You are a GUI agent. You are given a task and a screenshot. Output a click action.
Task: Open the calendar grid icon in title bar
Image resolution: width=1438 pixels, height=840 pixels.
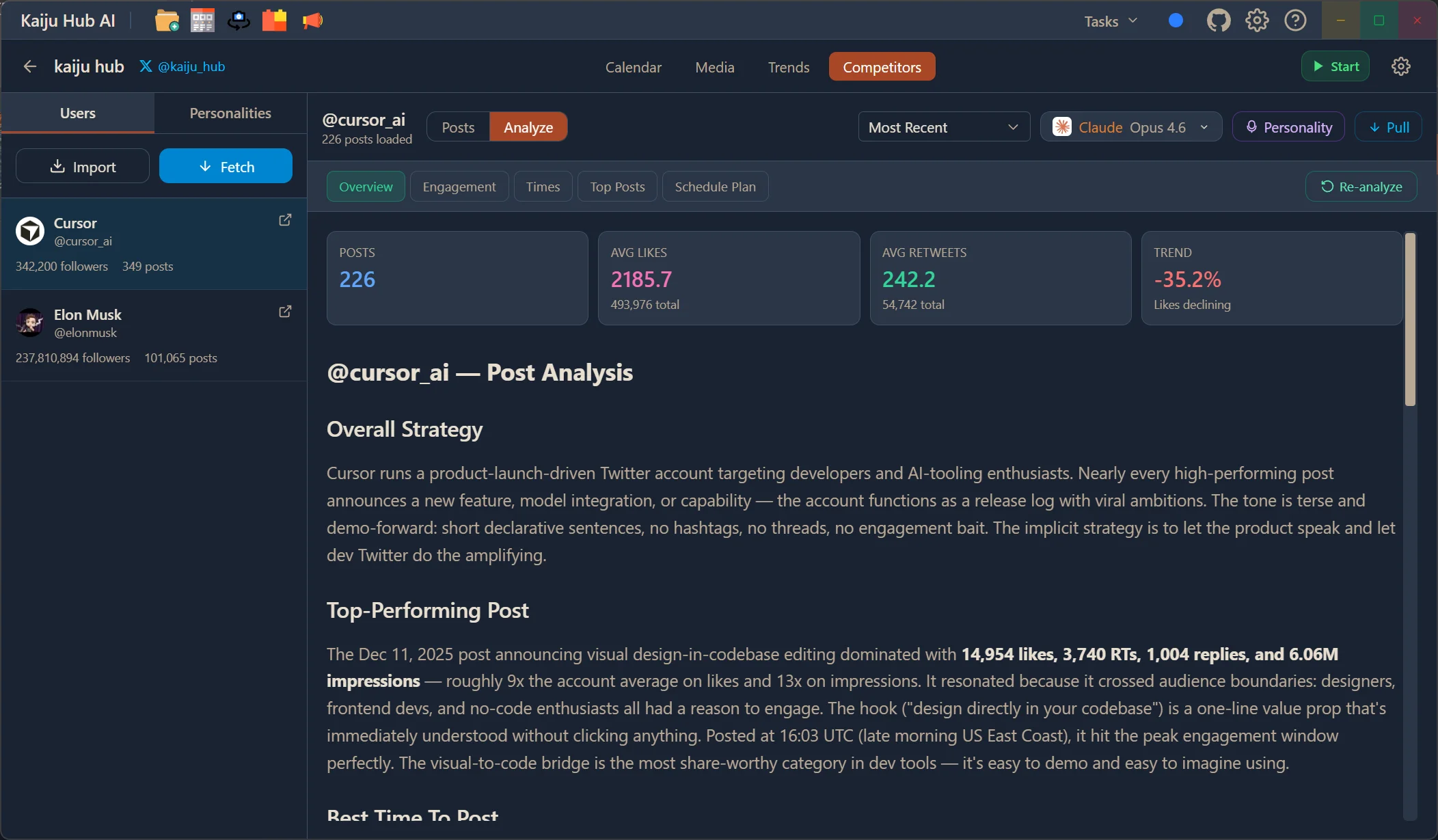[202, 21]
